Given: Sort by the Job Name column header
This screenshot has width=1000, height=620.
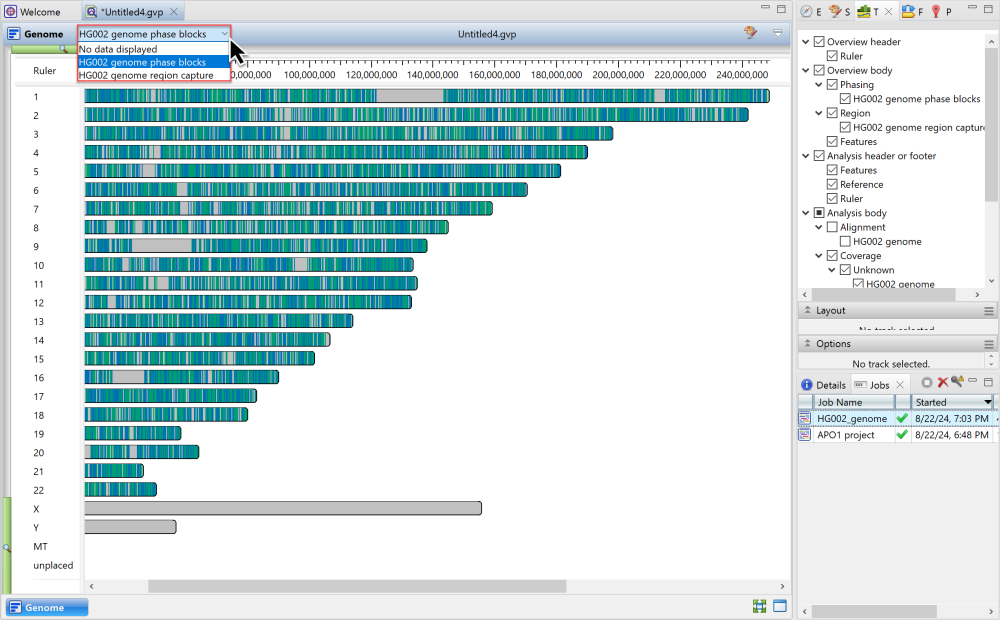Looking at the screenshot, I should point(853,402).
